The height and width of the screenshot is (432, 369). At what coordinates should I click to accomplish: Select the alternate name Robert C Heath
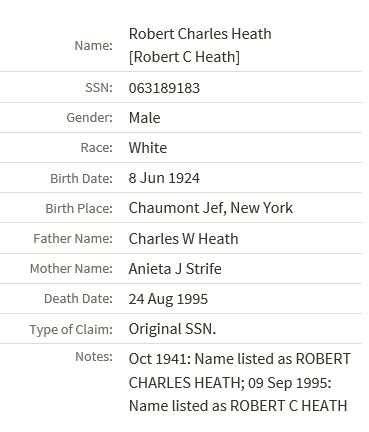(x=184, y=57)
